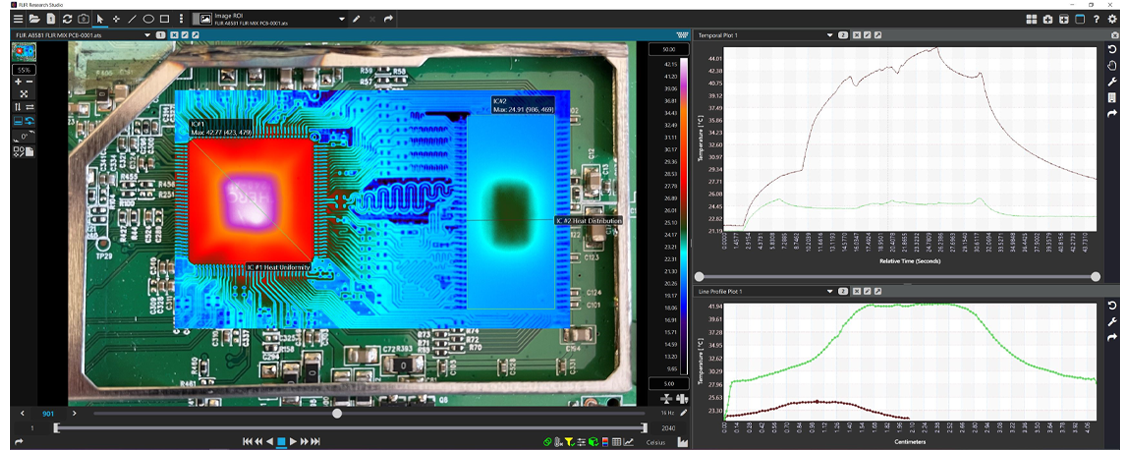Pick the spot cursor measurement tool

click(x=116, y=19)
